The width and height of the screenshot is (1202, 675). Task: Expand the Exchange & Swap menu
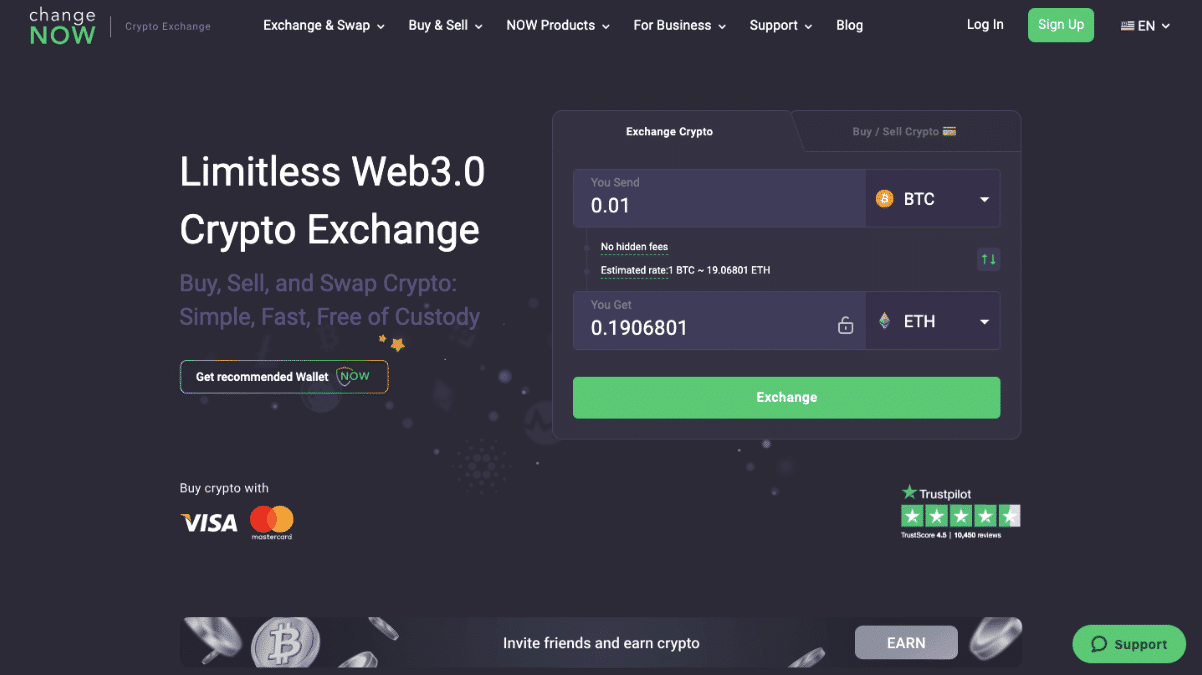coord(324,25)
